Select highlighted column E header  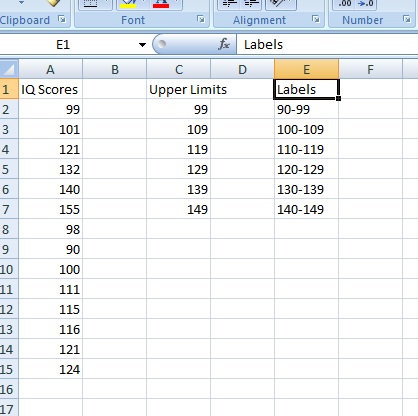point(306,69)
